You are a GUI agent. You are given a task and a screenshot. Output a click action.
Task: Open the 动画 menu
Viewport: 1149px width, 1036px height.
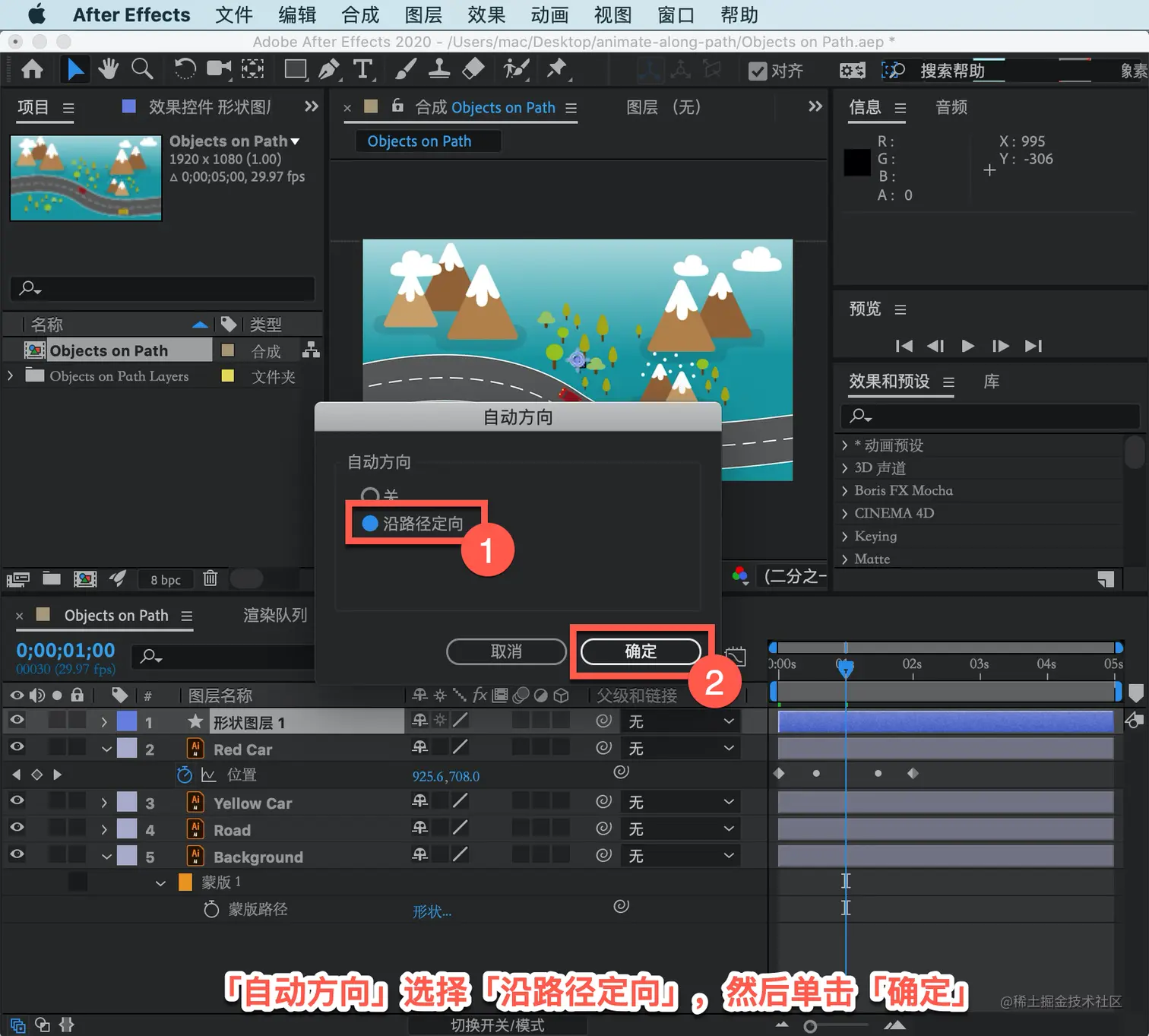549,14
